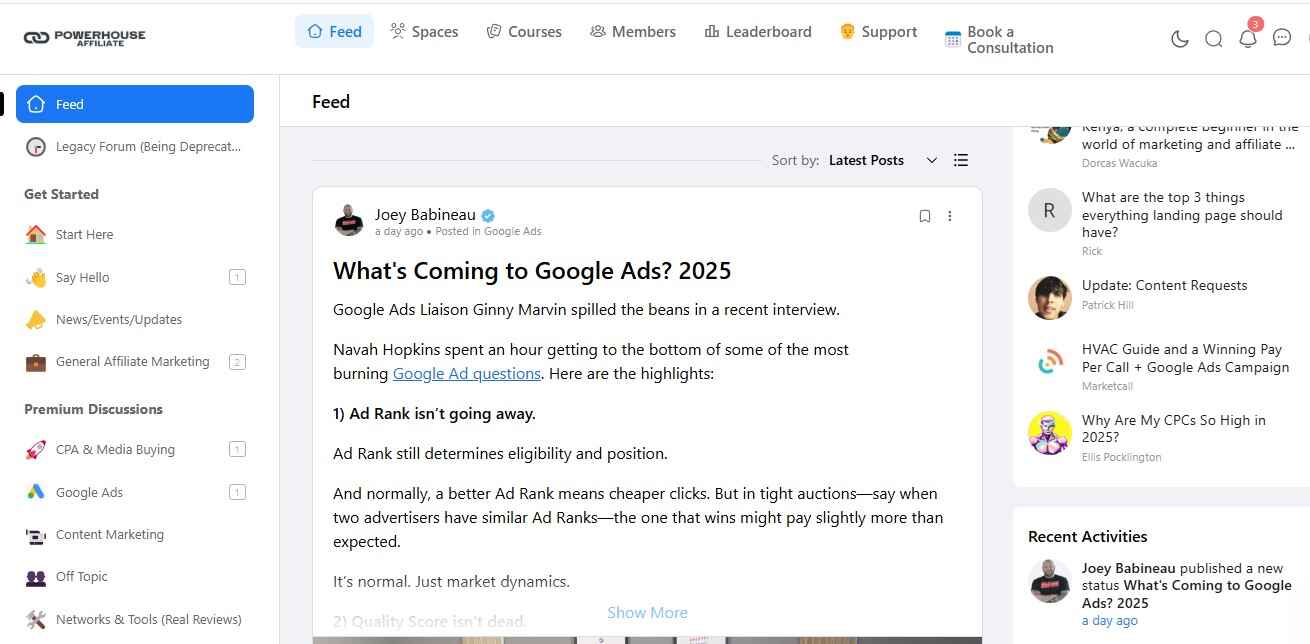Screen dimensions: 1310x644
Task: Click General Affiliate Marketing count badge
Action: click(x=237, y=362)
